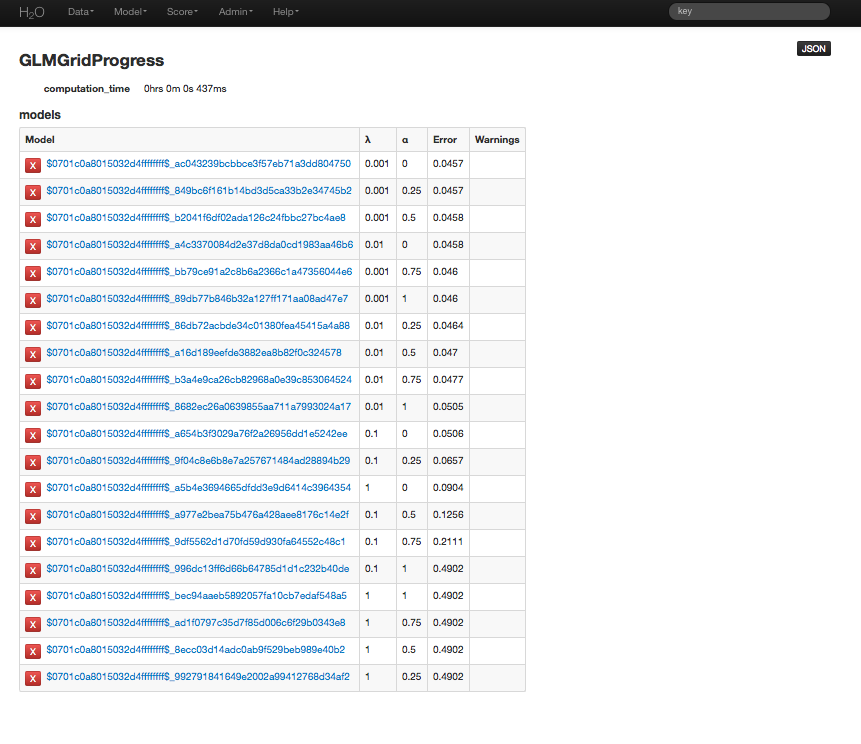Screen dimensions: 861x744
Task: Click the red X on the second model row
Action: (x=32, y=191)
